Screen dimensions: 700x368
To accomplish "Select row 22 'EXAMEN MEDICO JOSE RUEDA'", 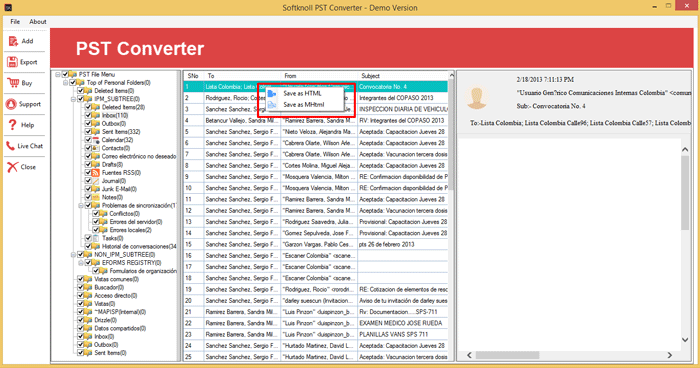I will click(316, 323).
